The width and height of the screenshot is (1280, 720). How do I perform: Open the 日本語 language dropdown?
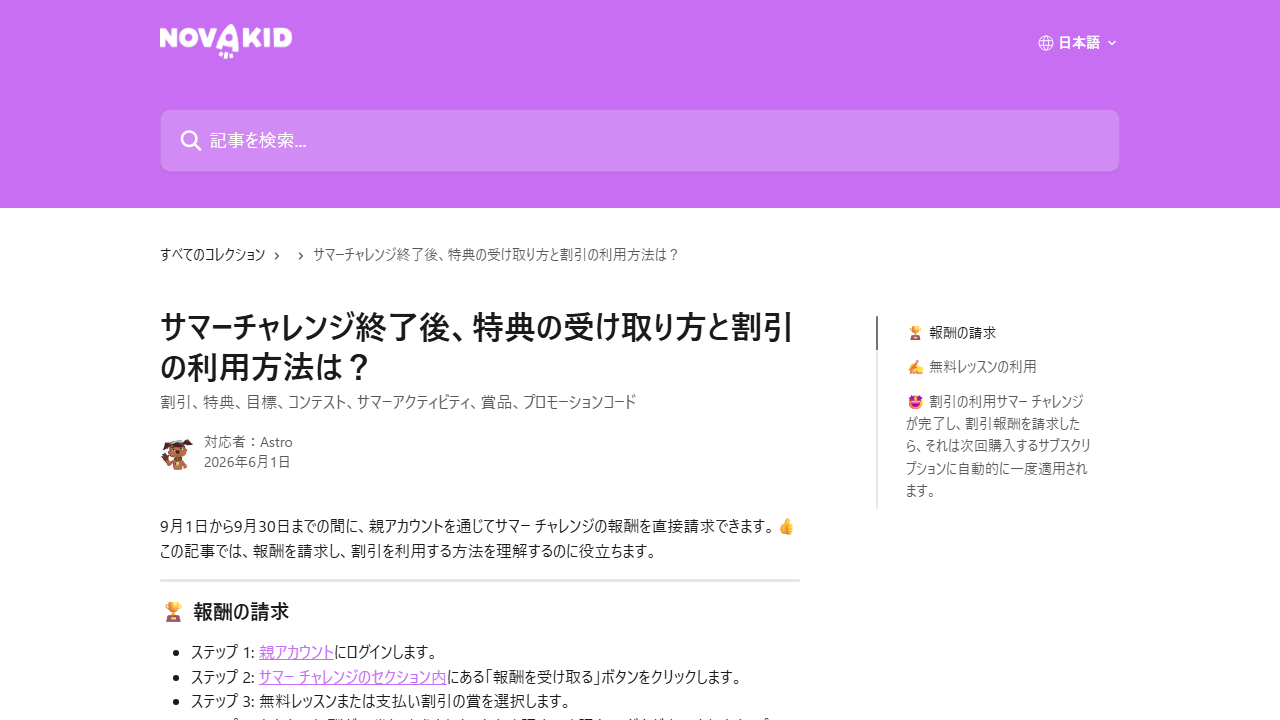[1078, 43]
